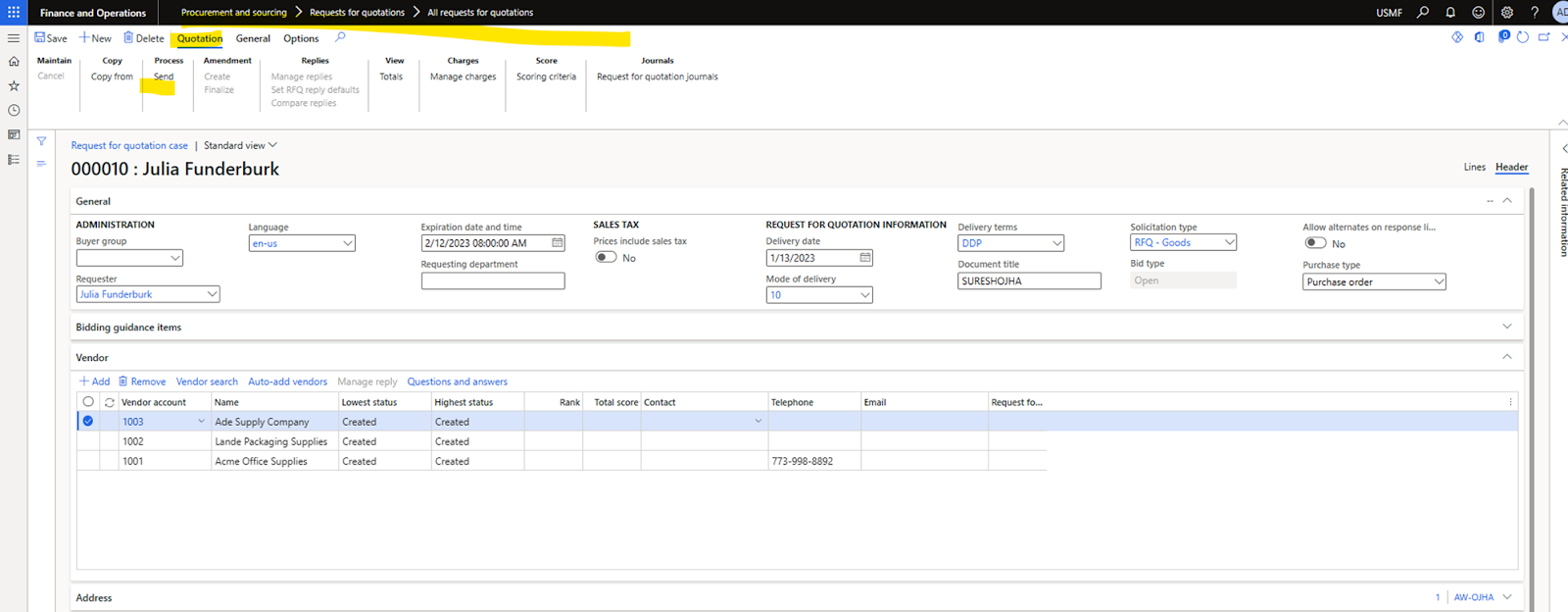Delete the current record
The width and height of the screenshot is (1568, 612).
[143, 38]
